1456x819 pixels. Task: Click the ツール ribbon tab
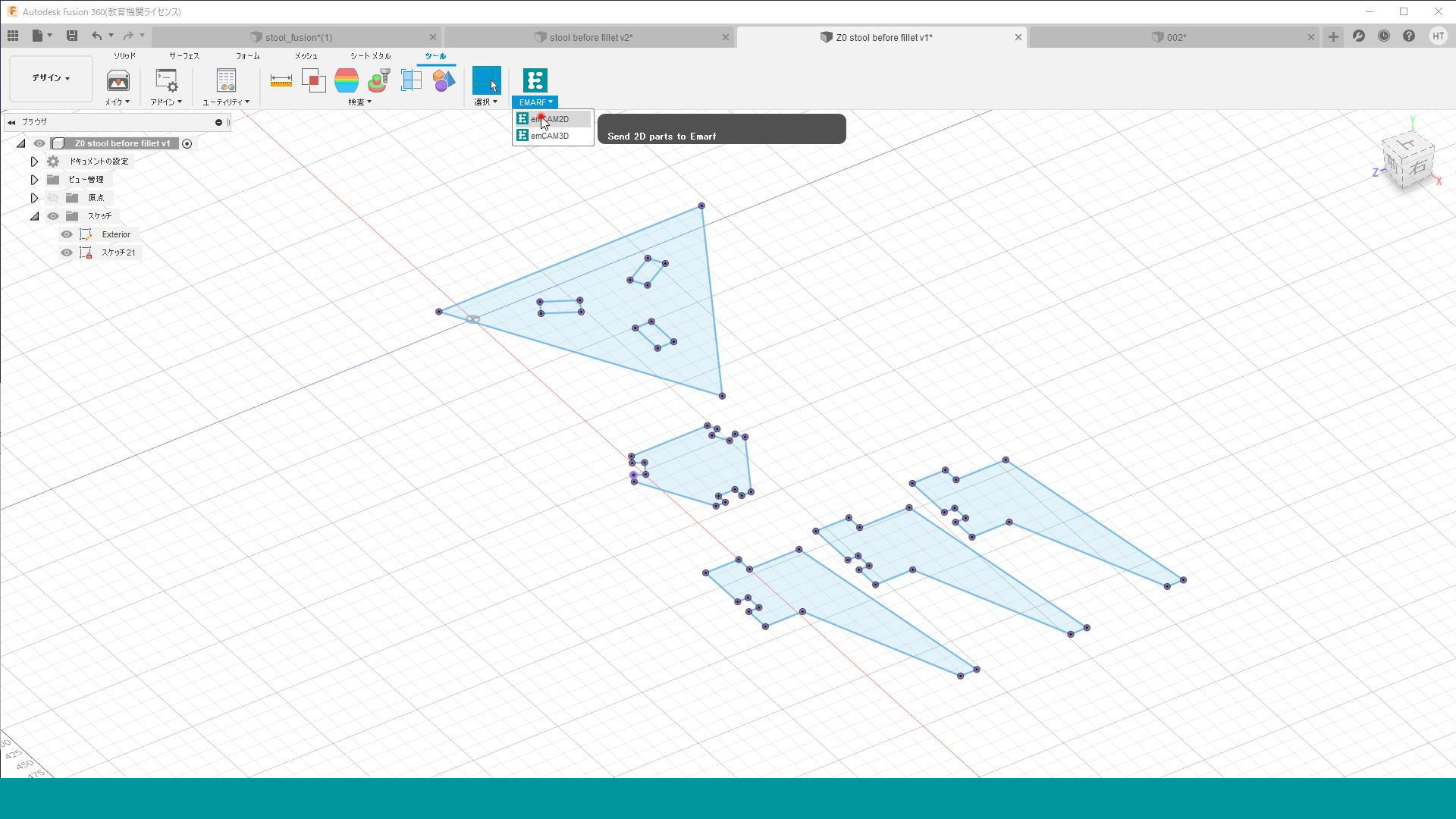pos(435,56)
